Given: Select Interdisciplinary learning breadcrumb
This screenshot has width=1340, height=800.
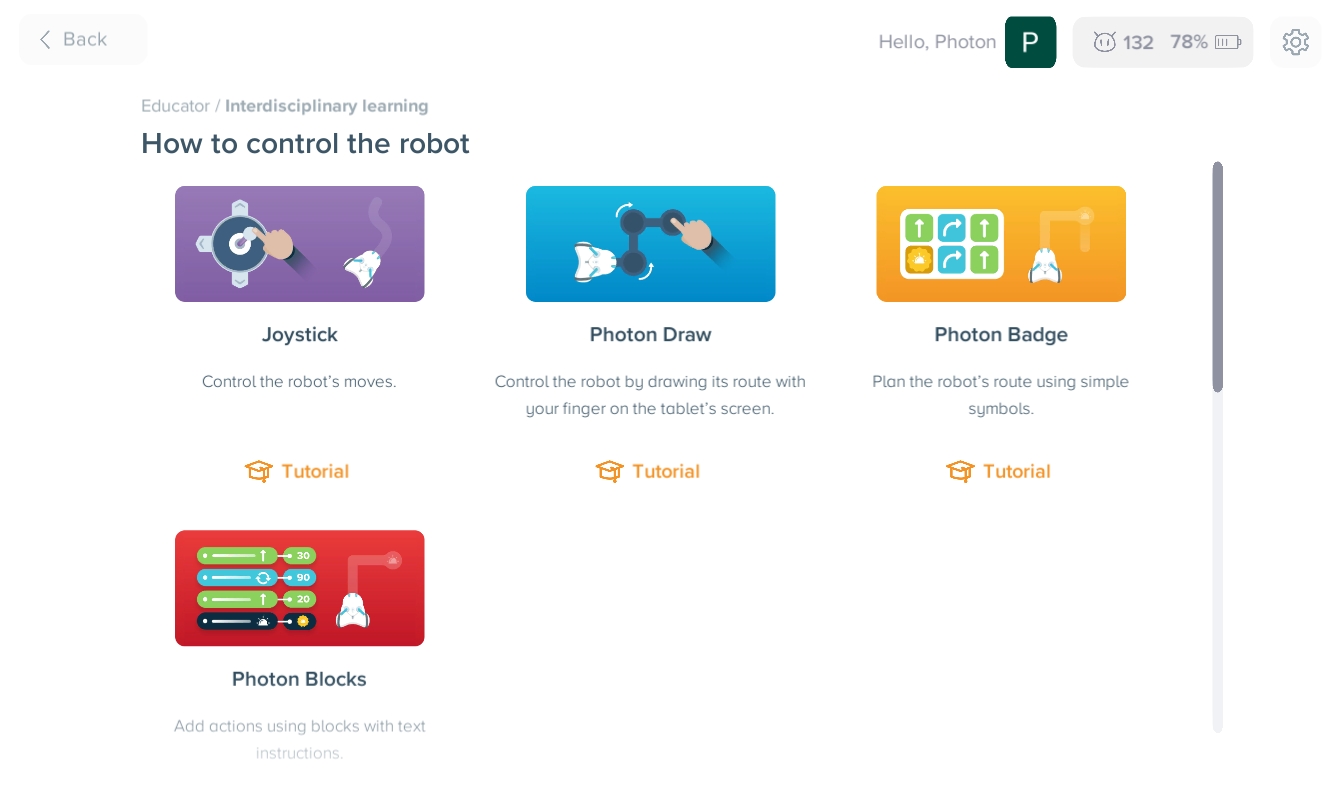Looking at the screenshot, I should [x=326, y=106].
